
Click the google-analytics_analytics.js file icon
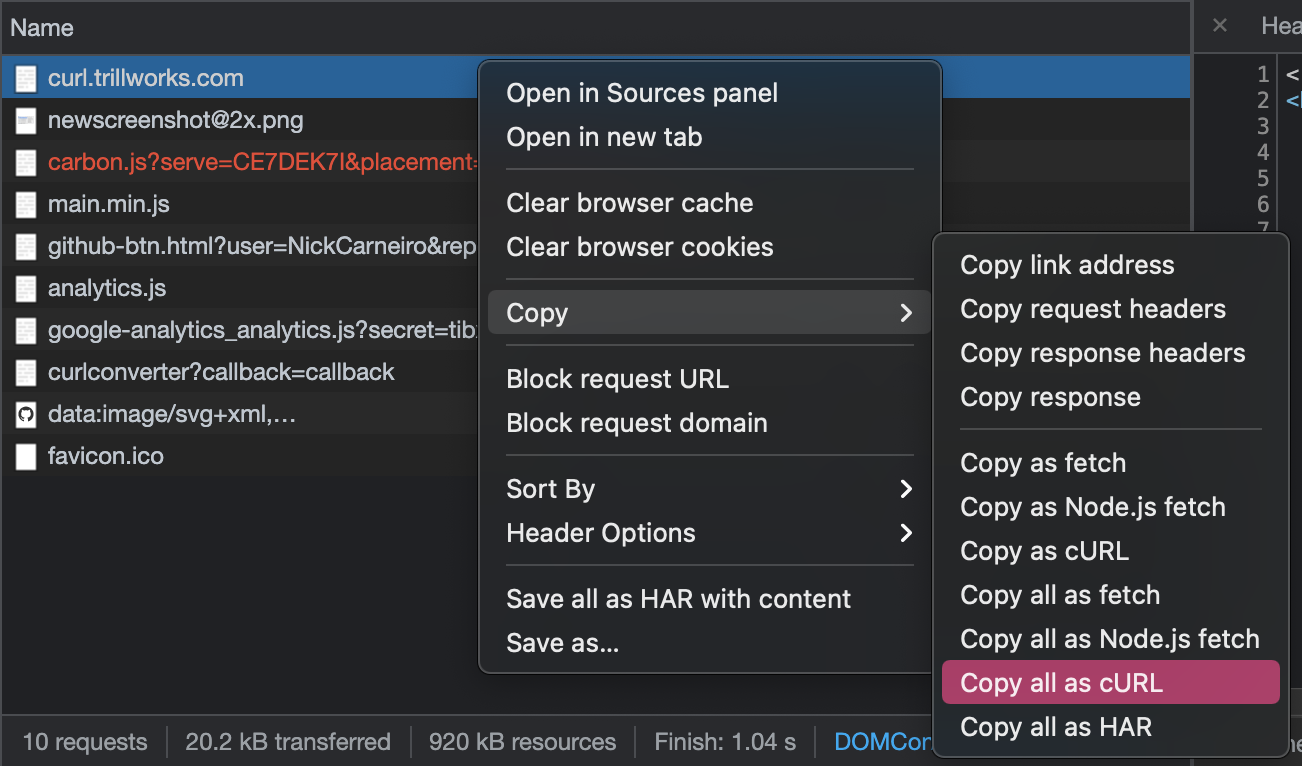click(27, 330)
